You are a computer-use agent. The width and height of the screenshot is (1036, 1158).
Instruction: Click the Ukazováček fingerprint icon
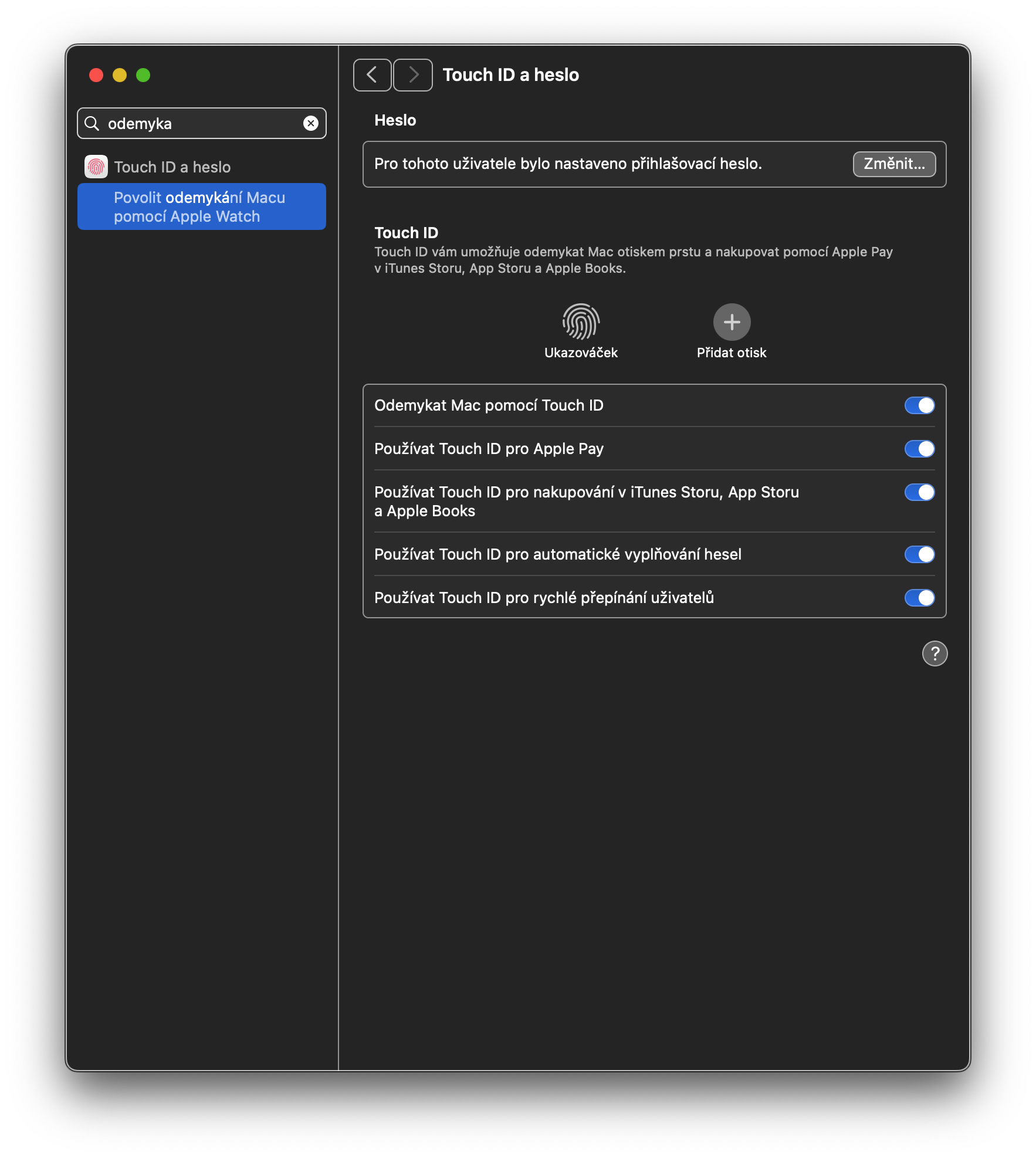pyautogui.click(x=581, y=321)
